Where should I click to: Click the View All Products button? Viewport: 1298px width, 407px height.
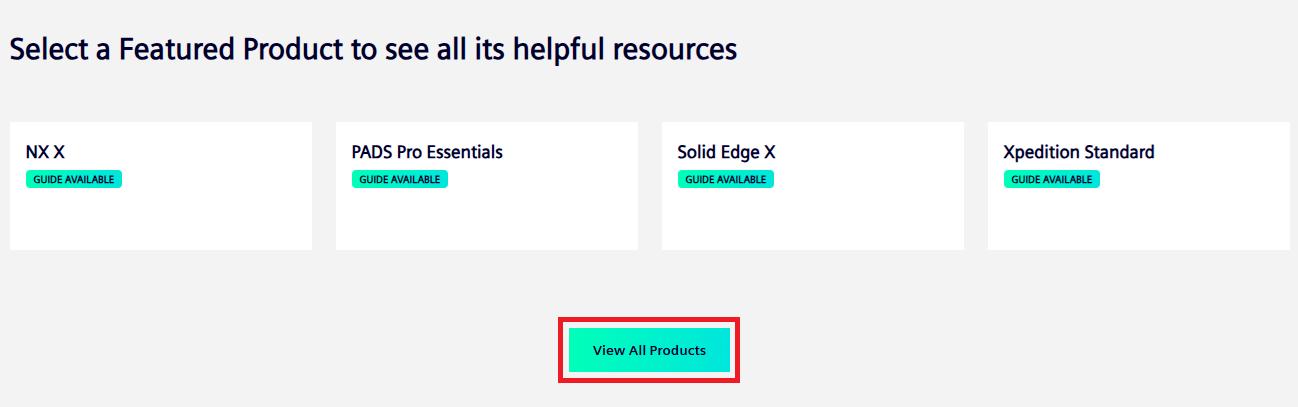click(649, 350)
